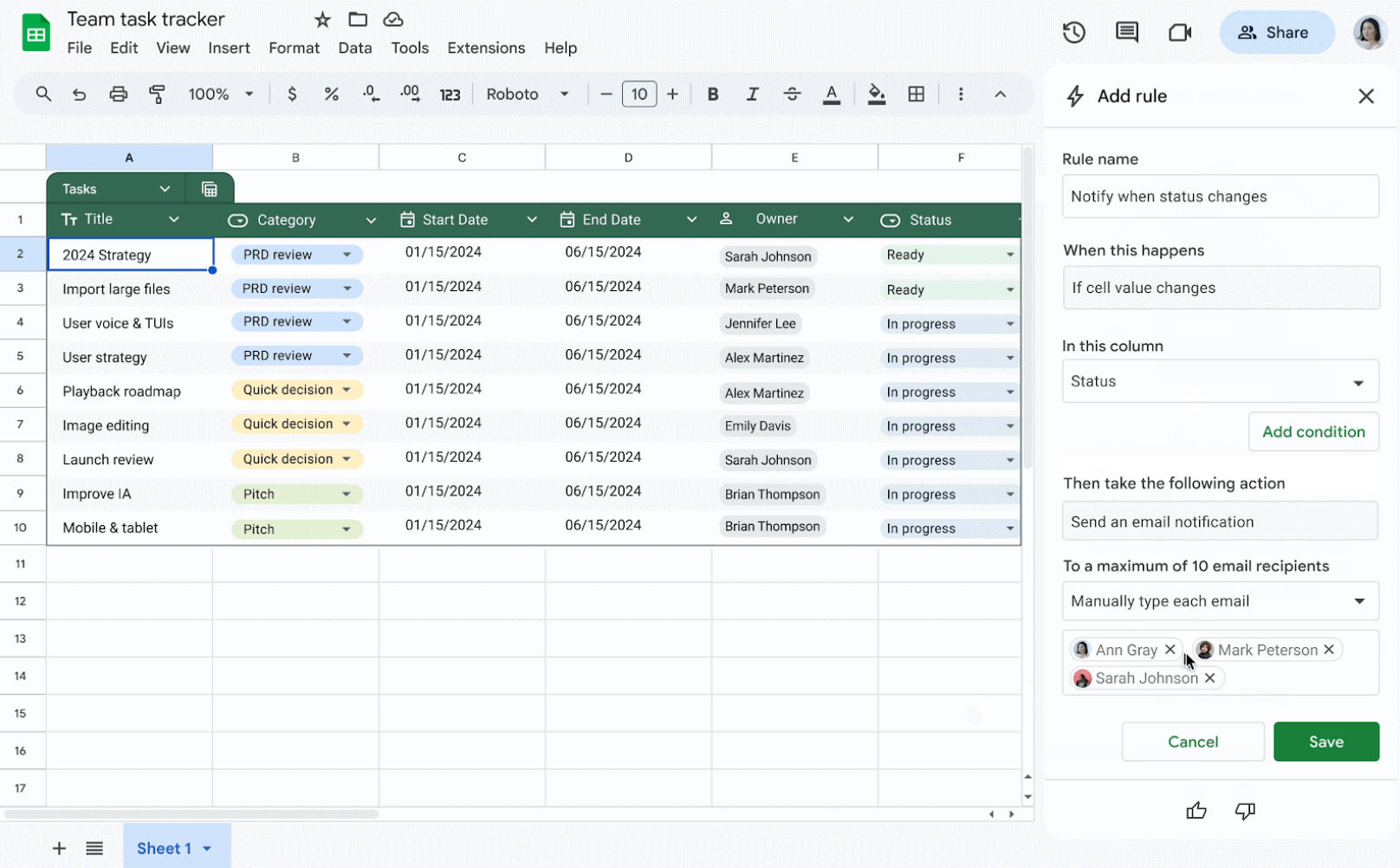Edit the Rule name field
This screenshot has width=1400, height=868.
coord(1220,197)
